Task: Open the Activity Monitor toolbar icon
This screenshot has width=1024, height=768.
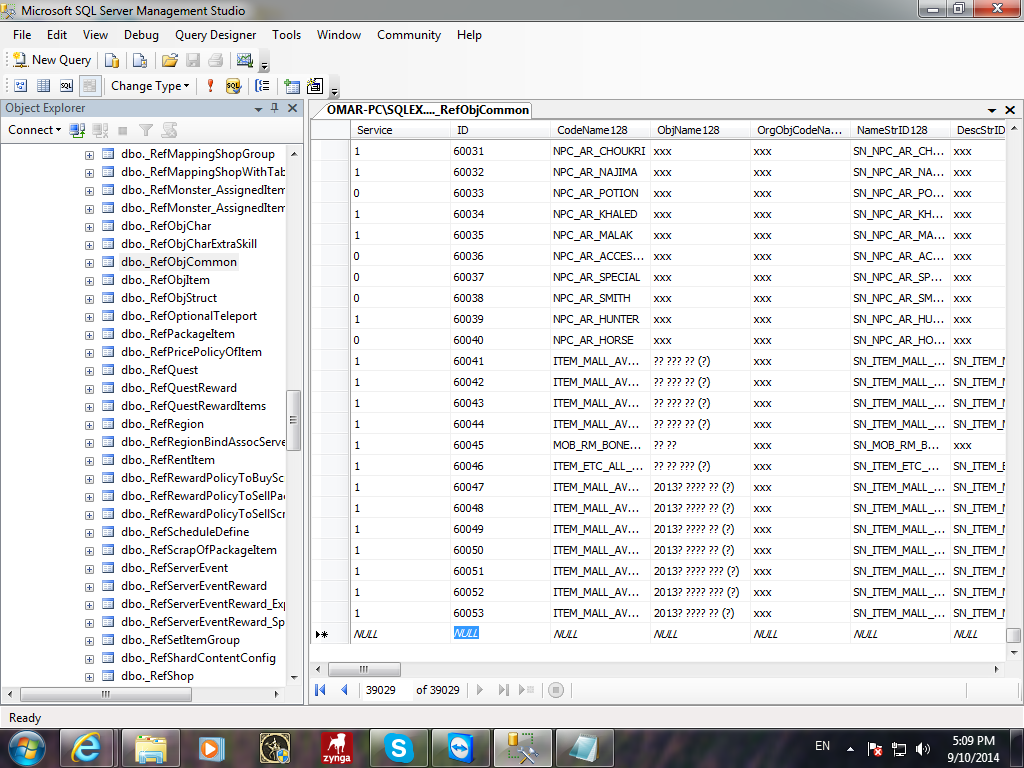Action: (245, 60)
